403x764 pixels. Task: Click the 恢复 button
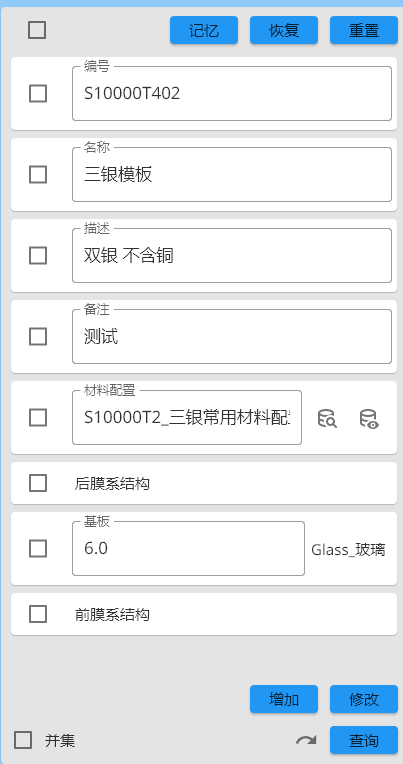click(x=284, y=30)
